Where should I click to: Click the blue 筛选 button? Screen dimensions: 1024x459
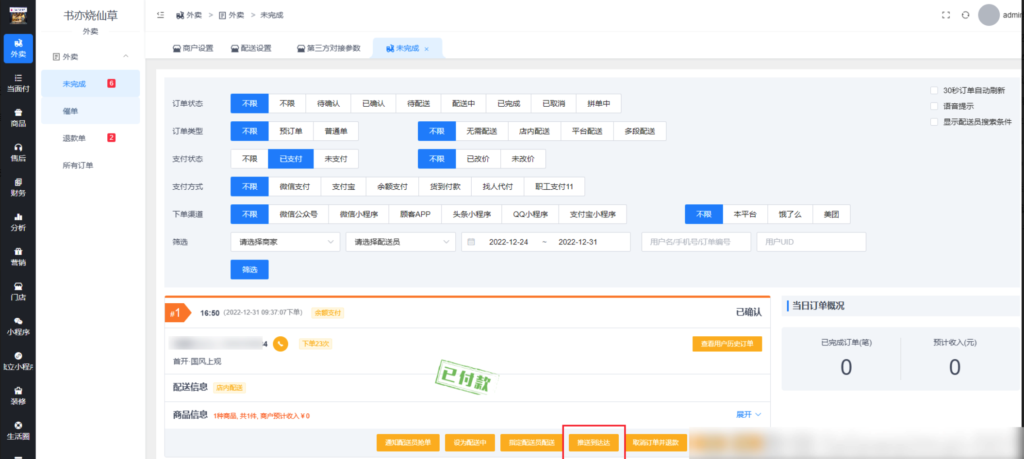pyautogui.click(x=249, y=270)
